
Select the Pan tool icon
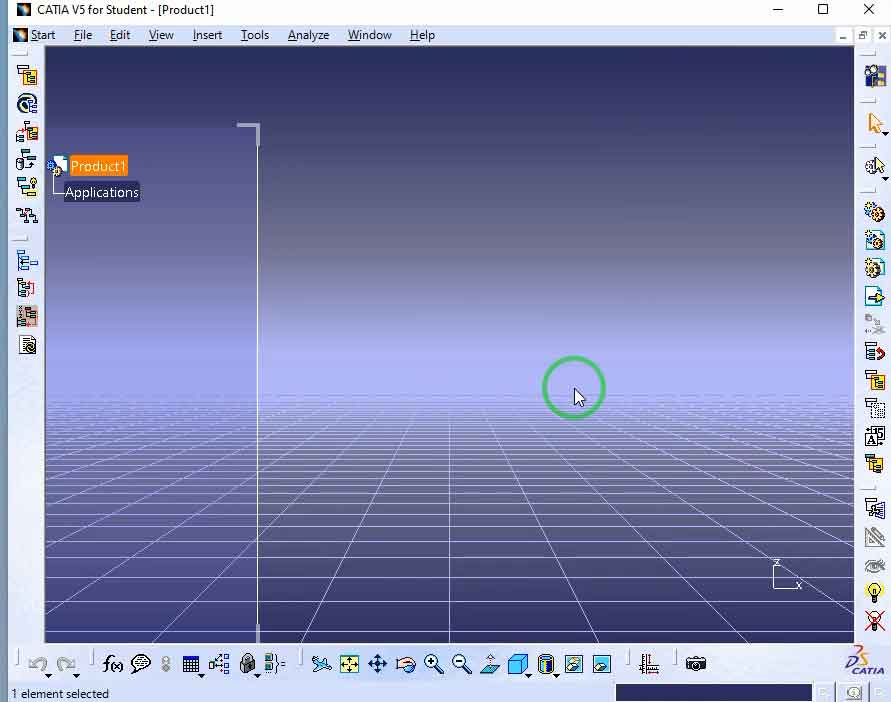377,664
